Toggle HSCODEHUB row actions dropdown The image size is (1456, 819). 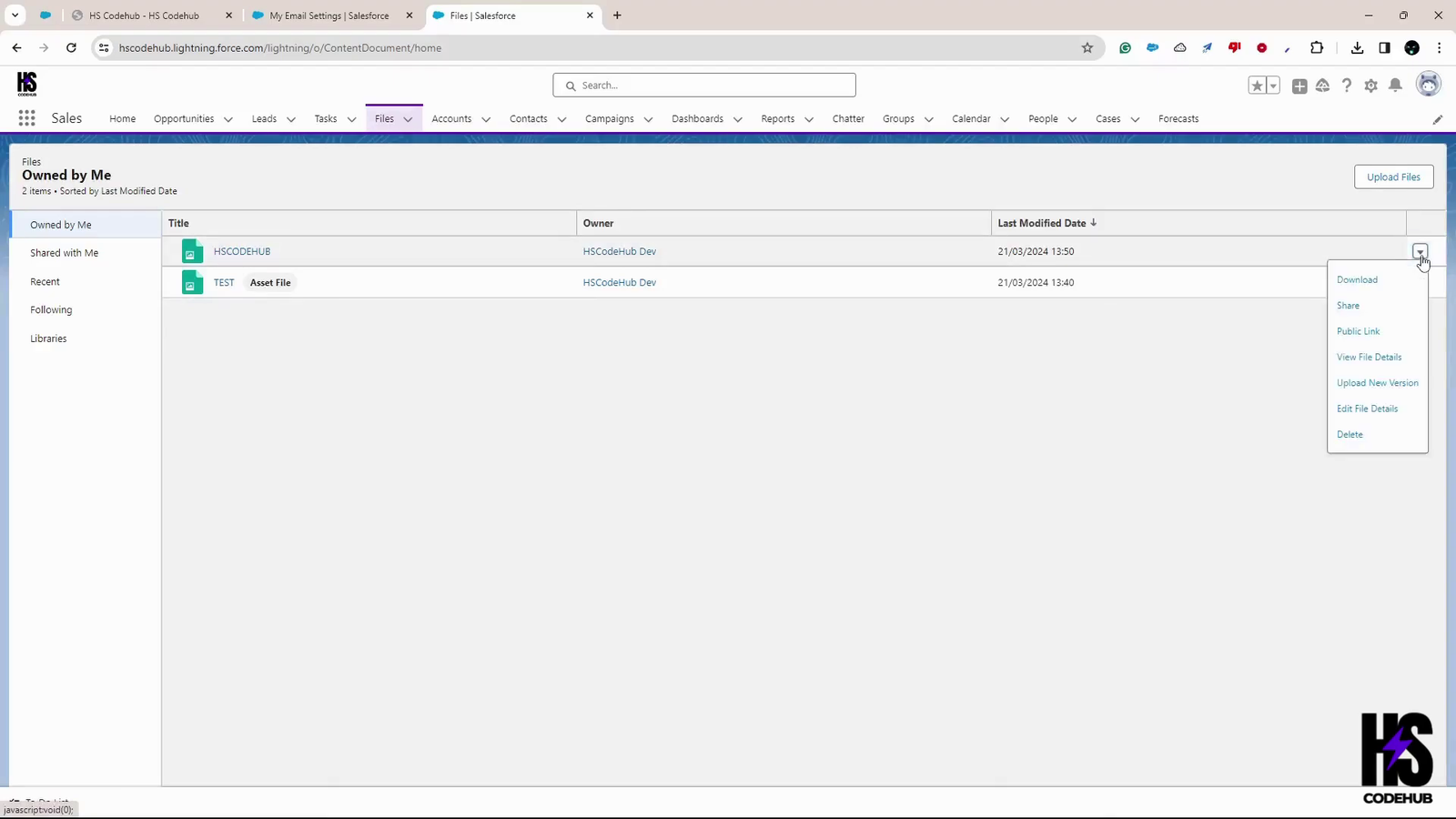(1420, 251)
